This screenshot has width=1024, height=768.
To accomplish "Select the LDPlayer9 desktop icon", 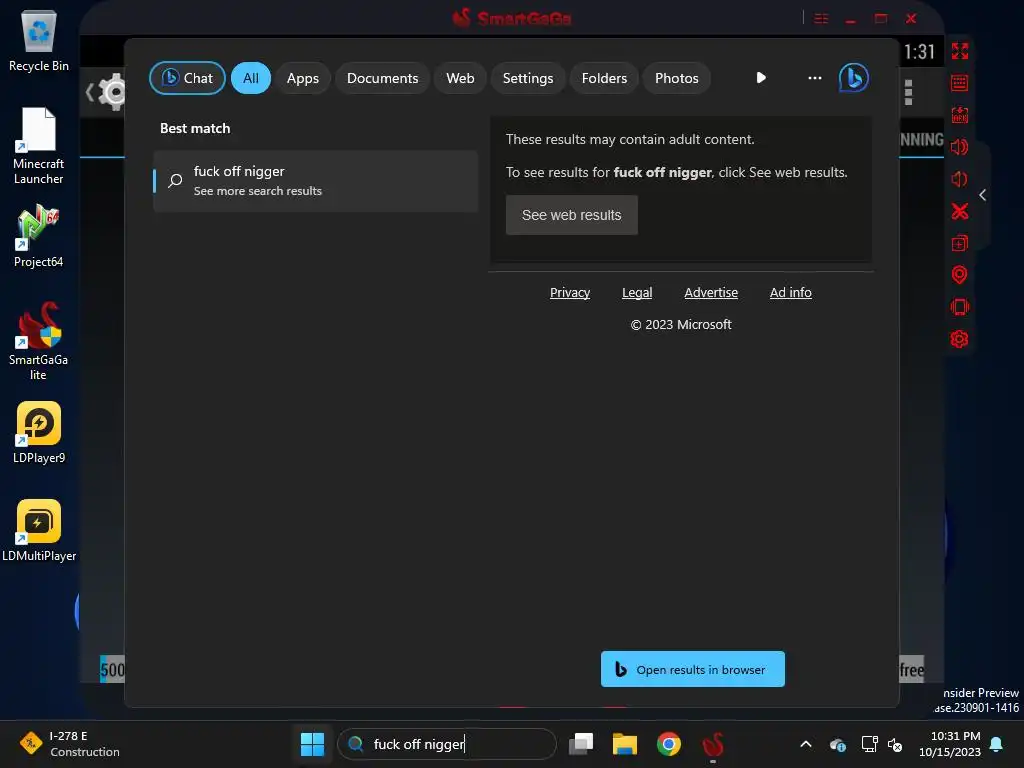I will click(39, 432).
